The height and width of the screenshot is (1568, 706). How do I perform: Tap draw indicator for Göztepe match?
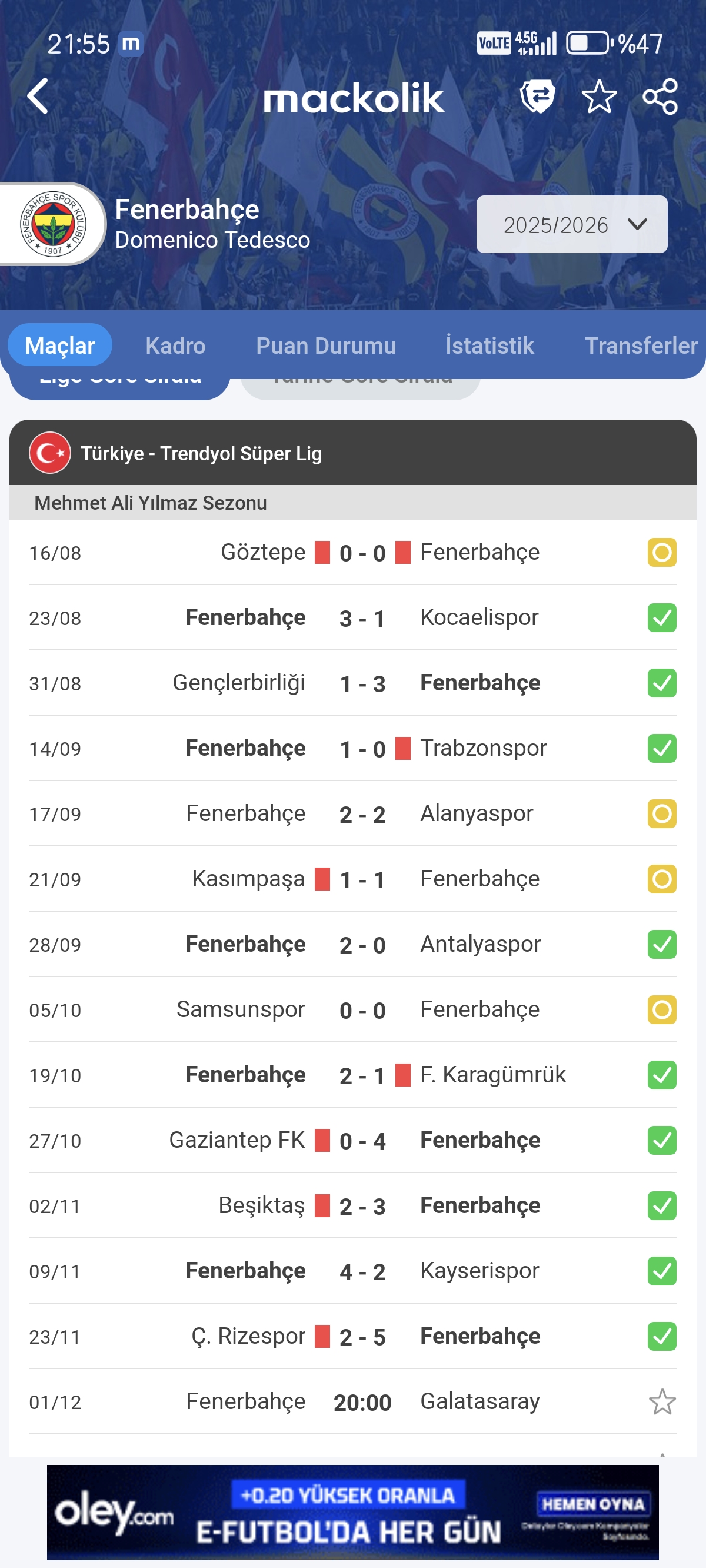(x=661, y=553)
